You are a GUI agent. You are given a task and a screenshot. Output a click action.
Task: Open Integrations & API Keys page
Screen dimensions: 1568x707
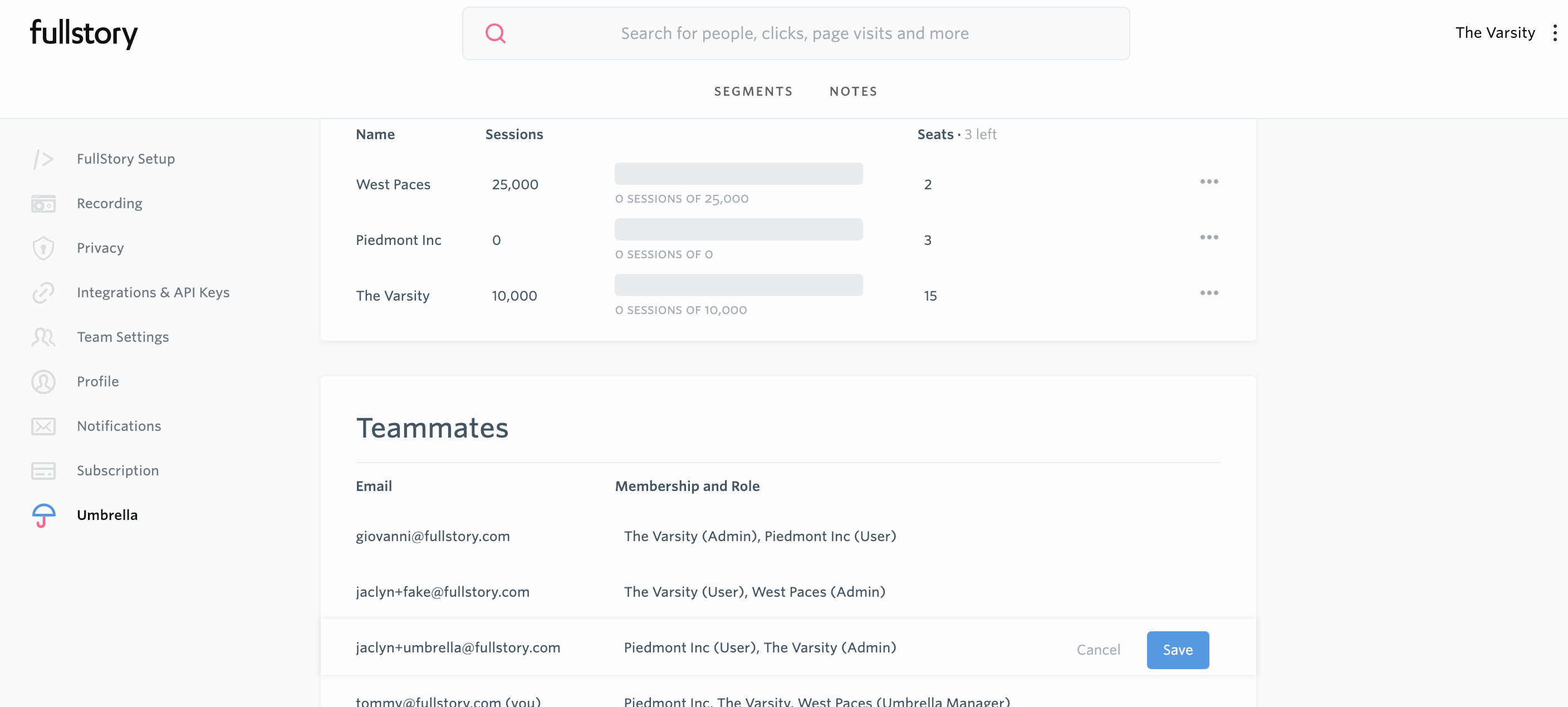coord(153,293)
